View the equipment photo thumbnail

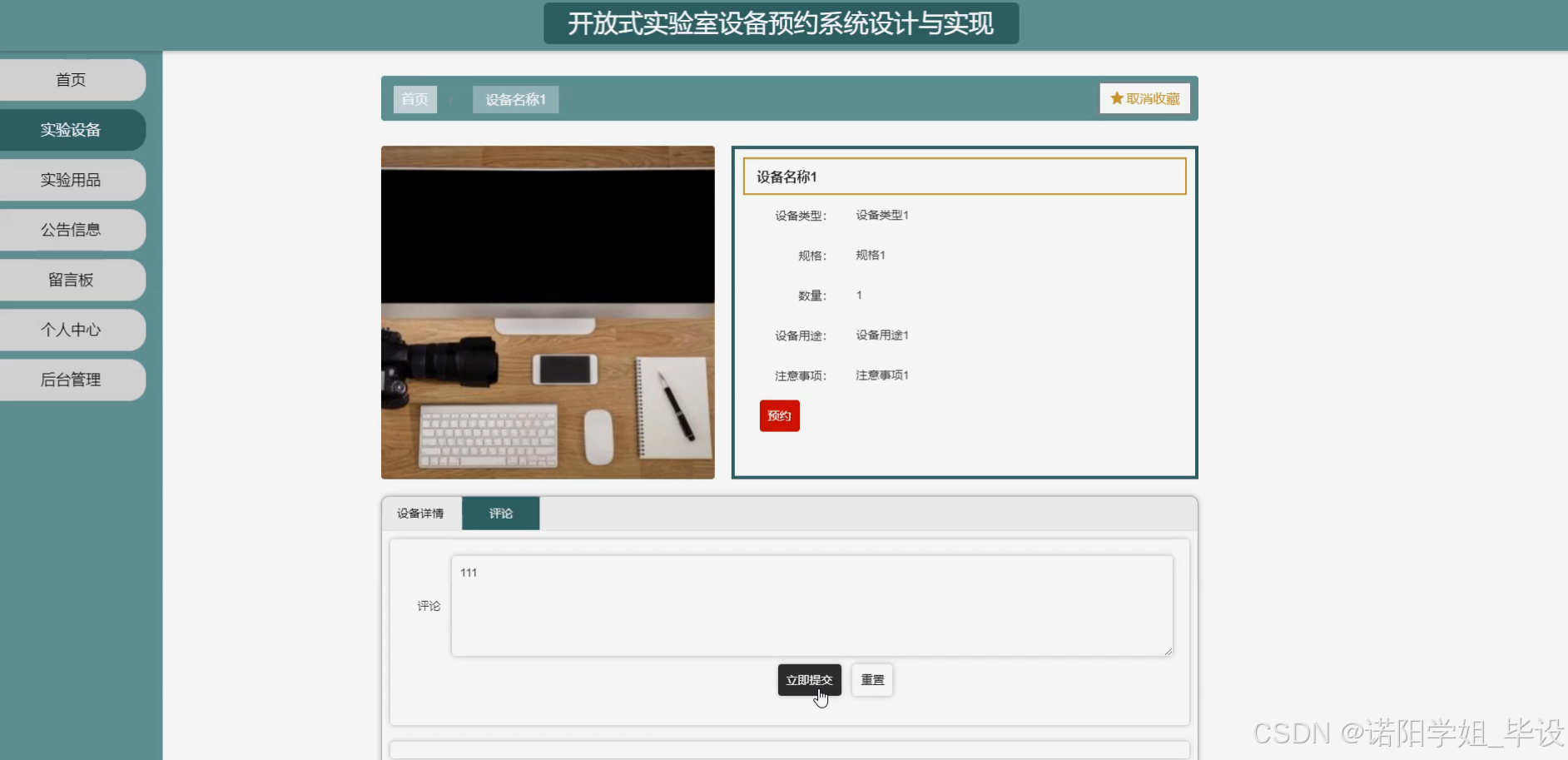click(547, 312)
